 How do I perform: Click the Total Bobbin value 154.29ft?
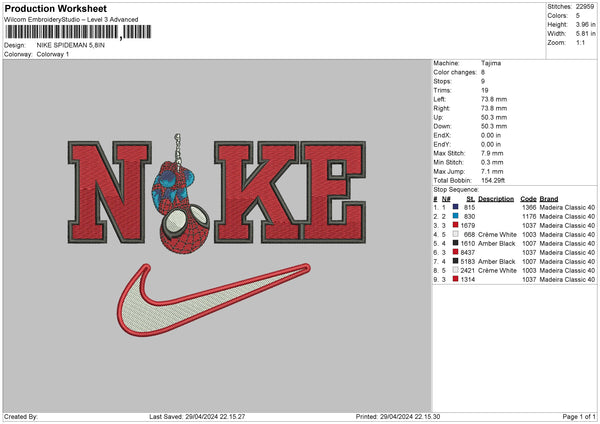click(x=493, y=180)
